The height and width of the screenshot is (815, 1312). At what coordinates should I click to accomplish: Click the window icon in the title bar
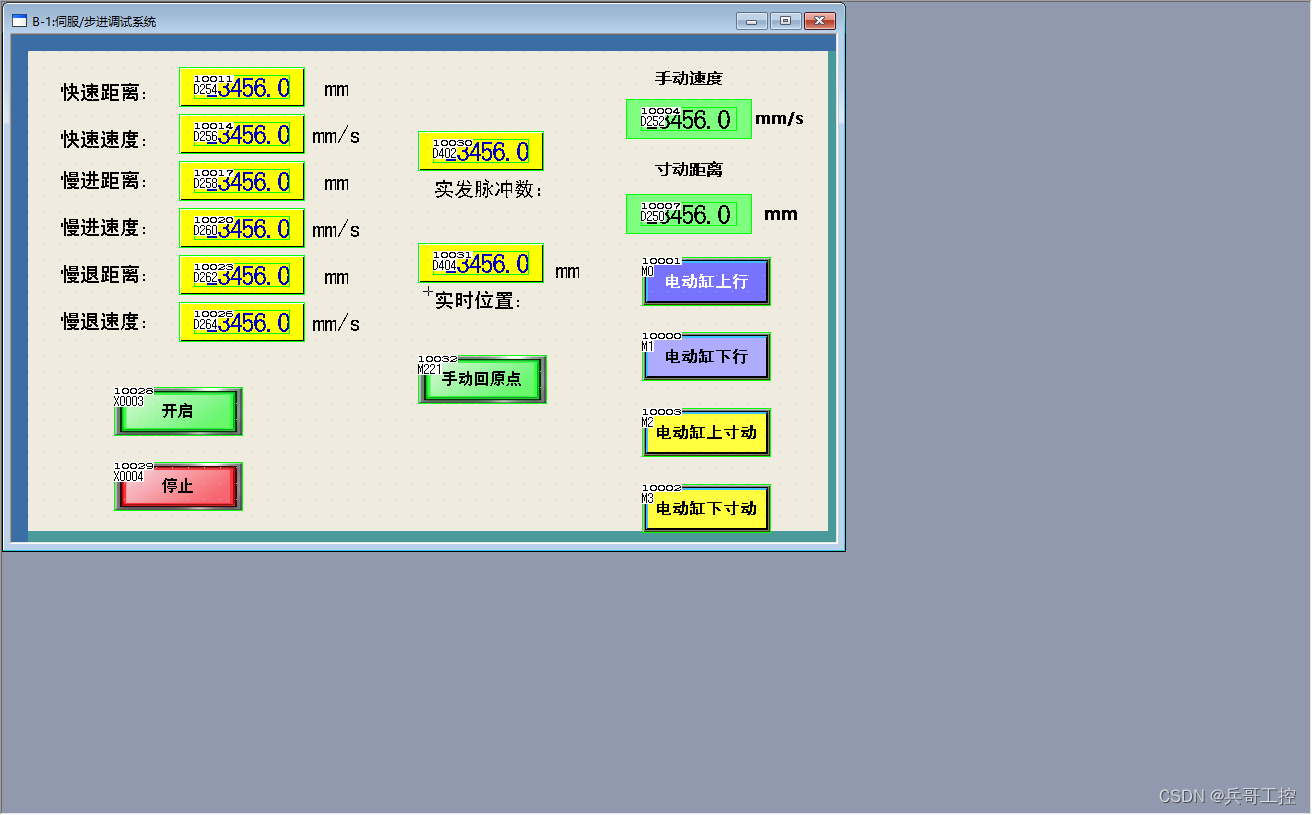19,21
